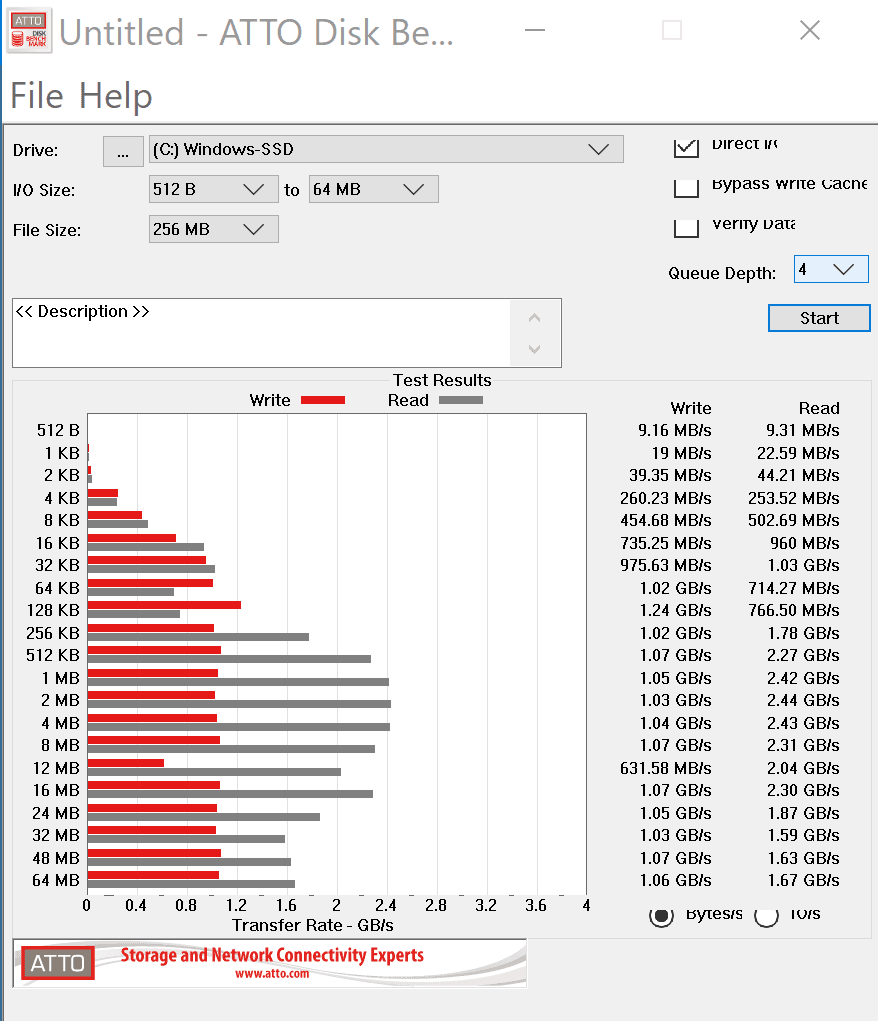
Task: Select the IO/s radio button
Action: (x=766, y=915)
